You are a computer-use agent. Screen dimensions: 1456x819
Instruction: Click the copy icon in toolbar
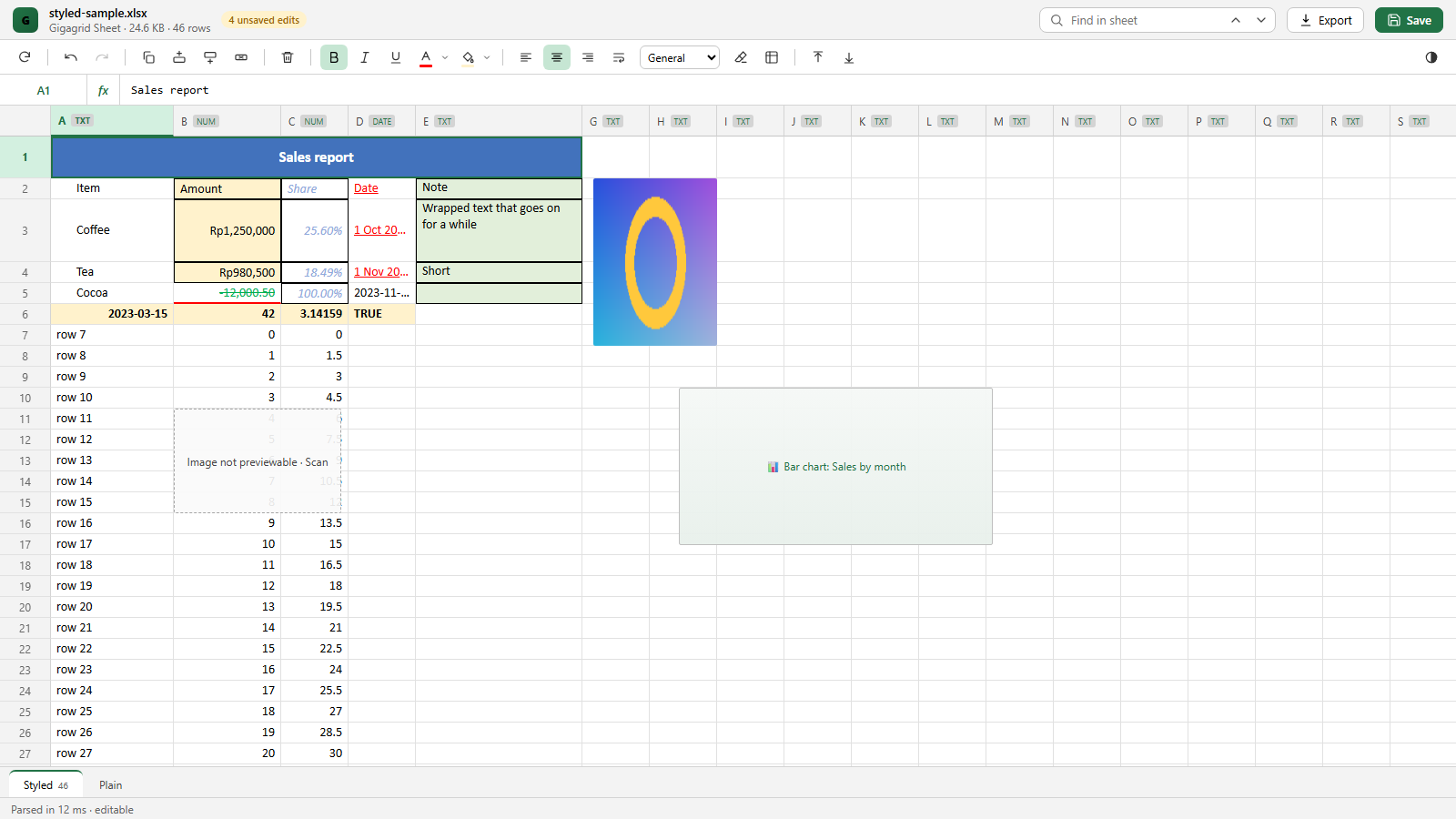(x=148, y=57)
